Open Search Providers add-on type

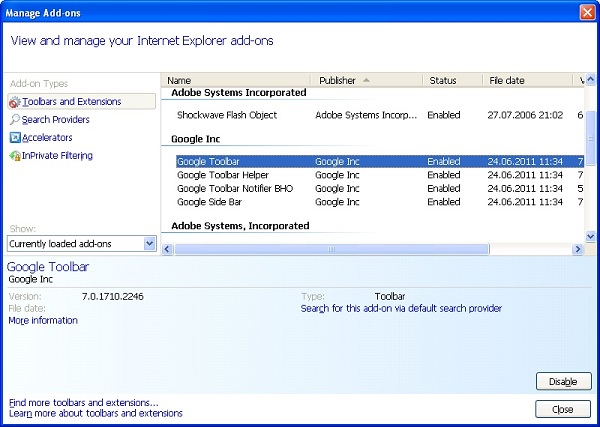pyautogui.click(x=55, y=119)
